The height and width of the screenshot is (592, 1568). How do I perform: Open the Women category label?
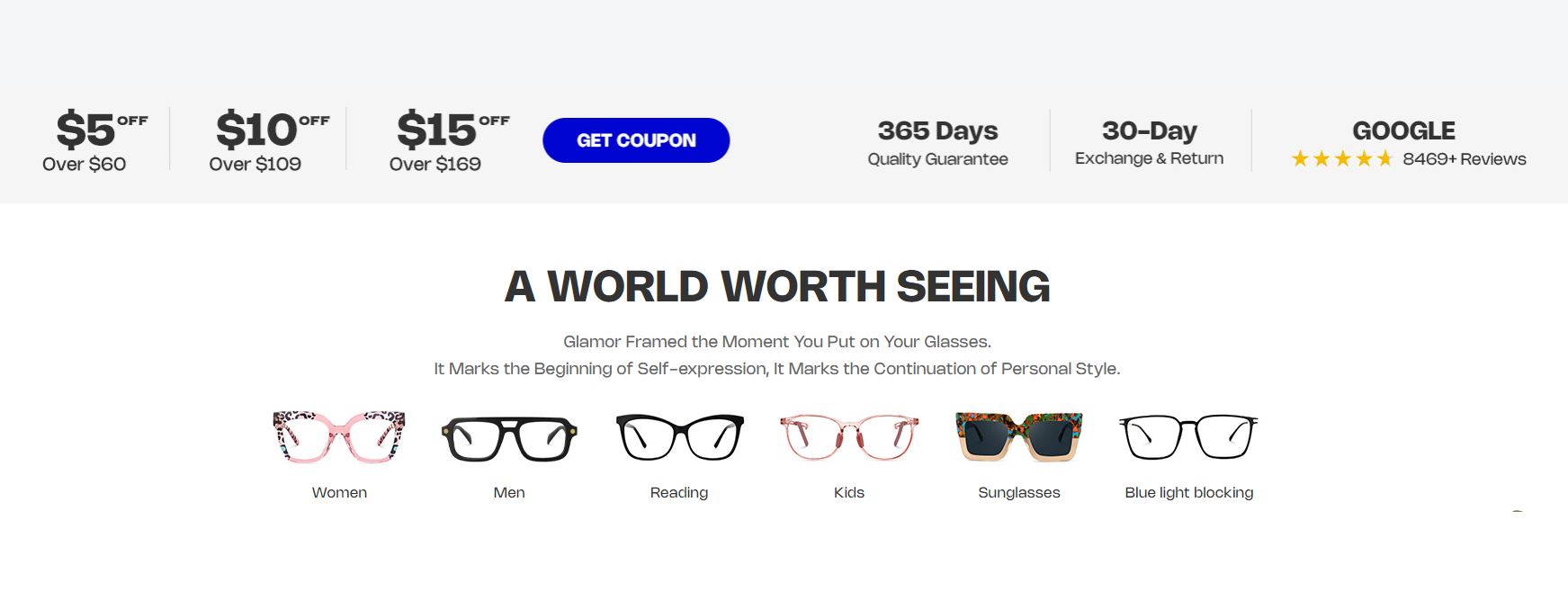pyautogui.click(x=339, y=492)
